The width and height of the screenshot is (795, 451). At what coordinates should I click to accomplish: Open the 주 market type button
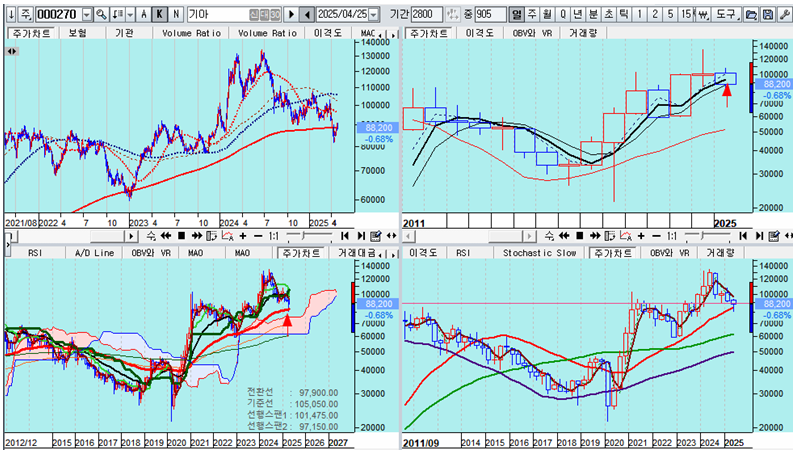[25, 14]
